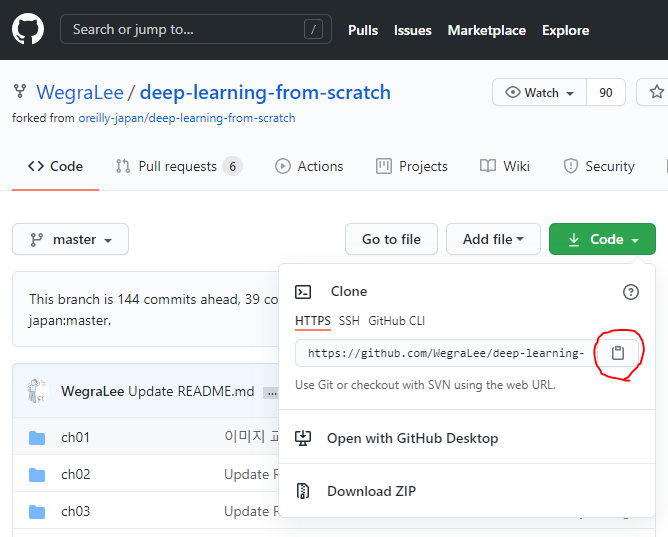Screen dimensions: 668x537
Task: Switch to the Security tab
Action: coord(599,166)
